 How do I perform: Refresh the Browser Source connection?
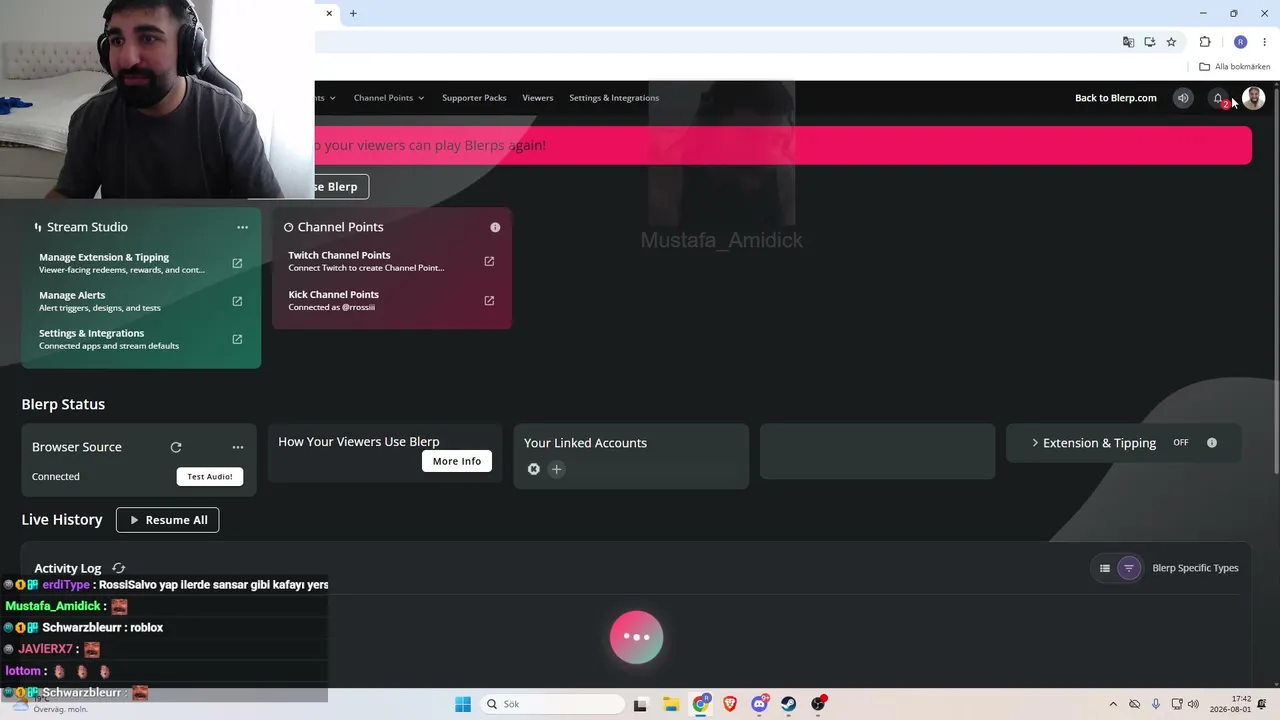(x=176, y=447)
